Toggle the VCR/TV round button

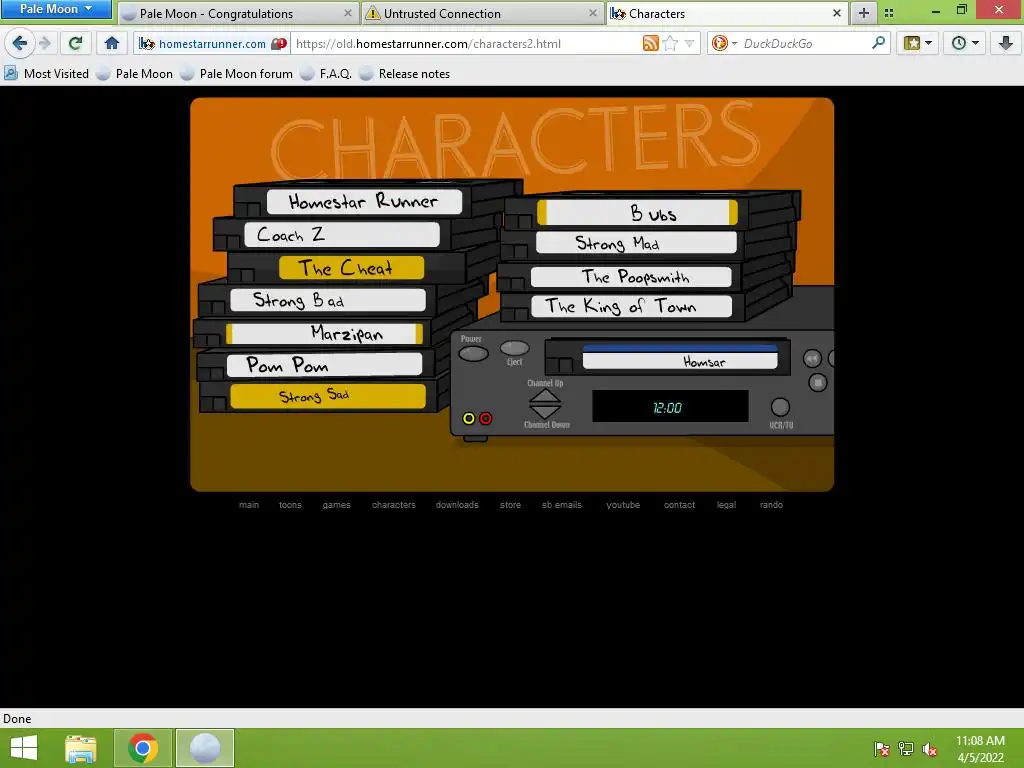(780, 407)
